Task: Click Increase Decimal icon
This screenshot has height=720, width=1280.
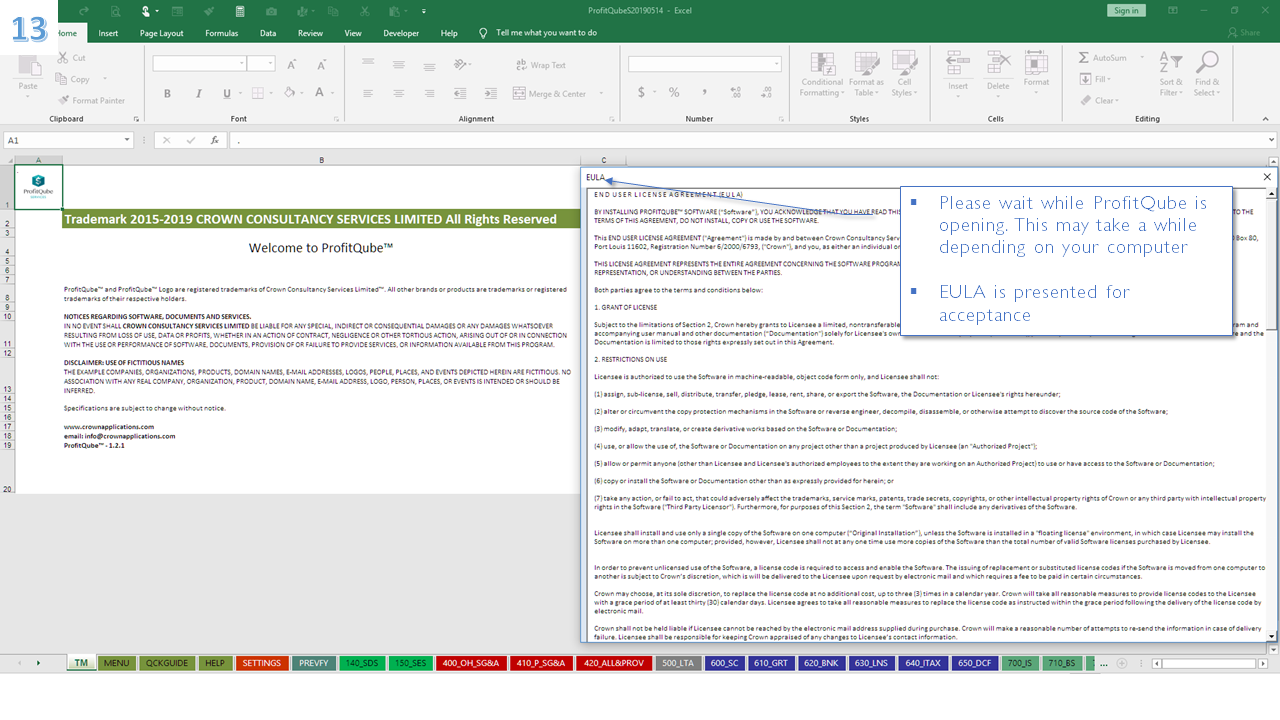Action: coord(734,93)
